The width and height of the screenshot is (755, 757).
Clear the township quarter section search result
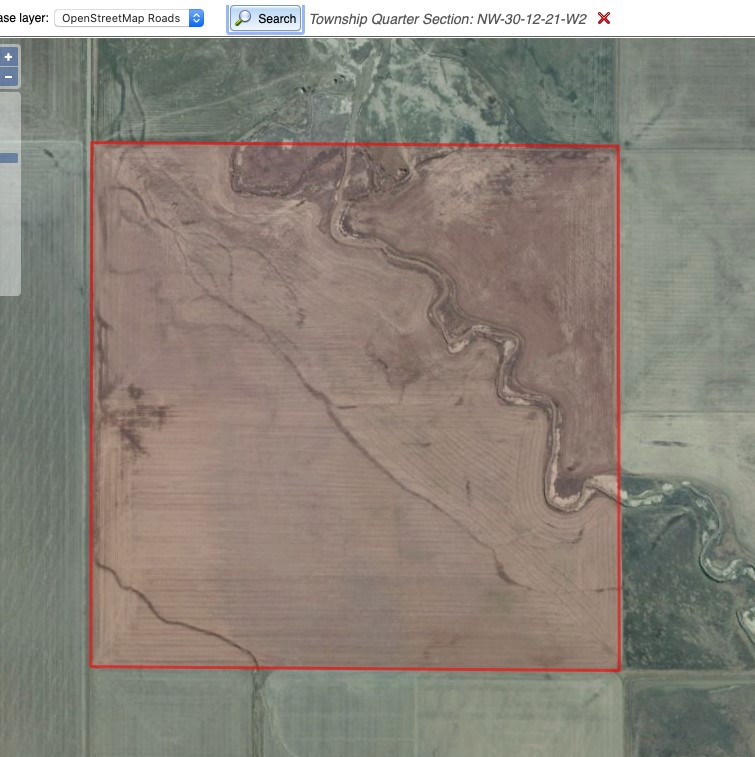[604, 18]
